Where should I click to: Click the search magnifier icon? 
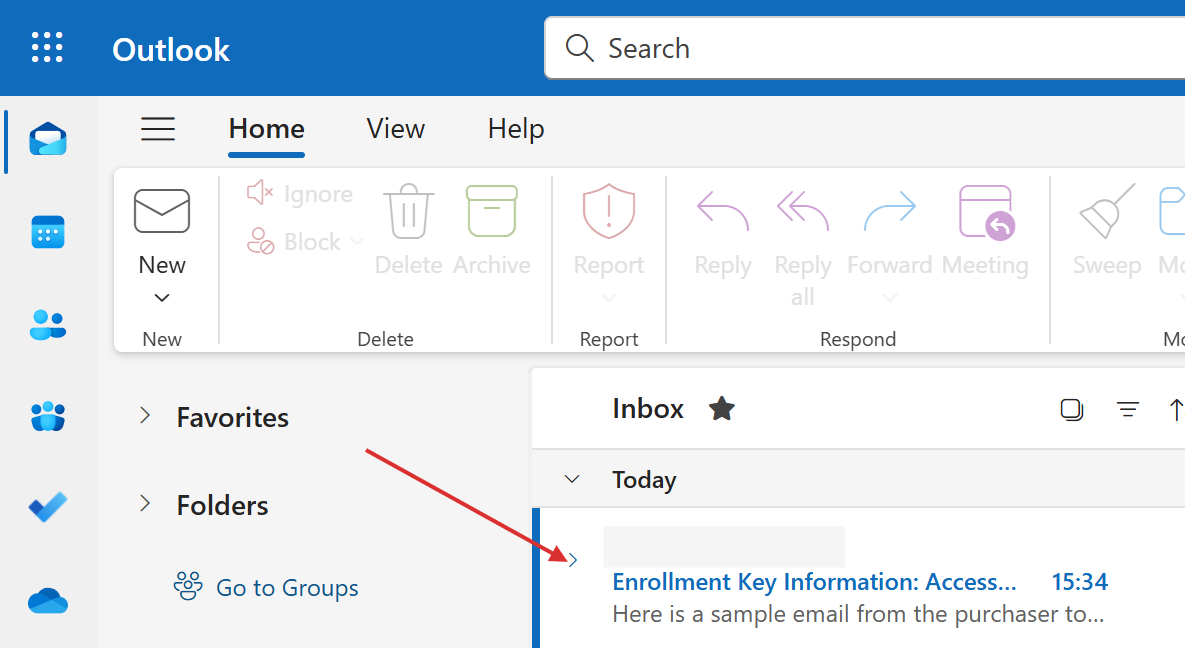click(x=580, y=48)
